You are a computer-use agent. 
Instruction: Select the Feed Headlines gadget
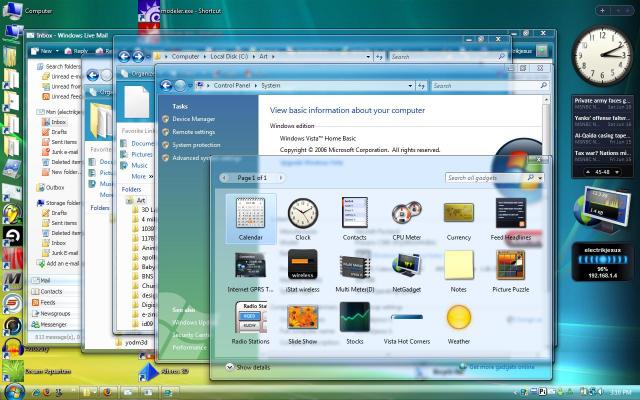511,219
